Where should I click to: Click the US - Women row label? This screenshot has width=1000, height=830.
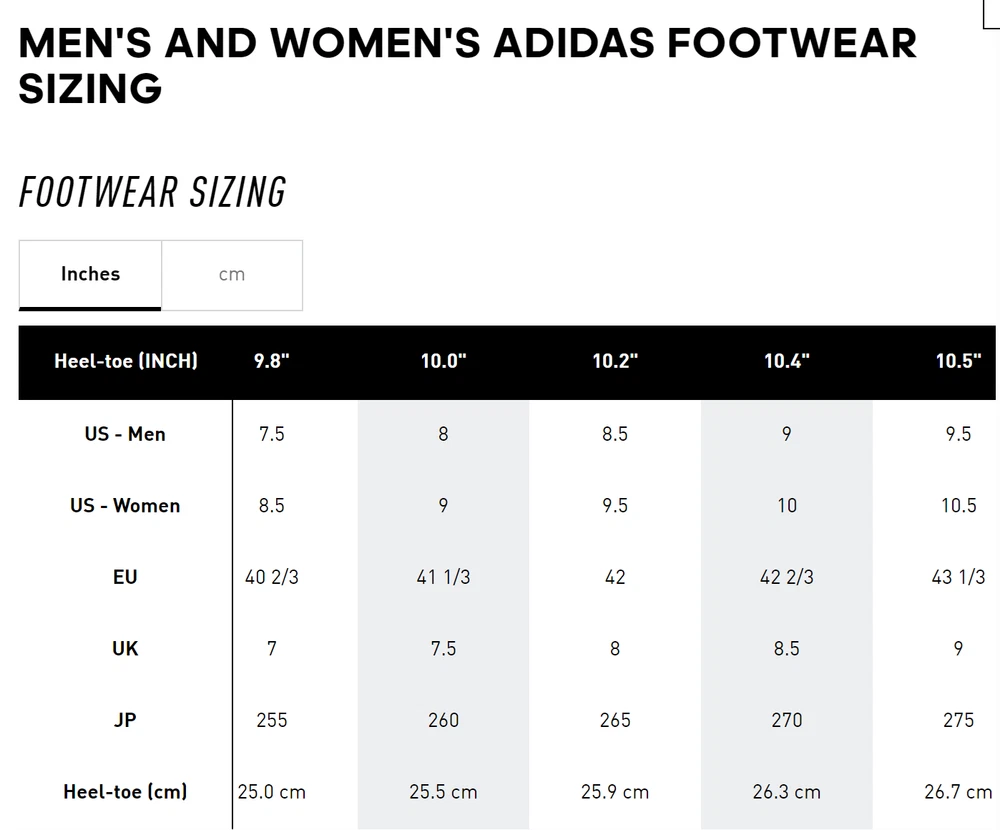[x=125, y=506]
